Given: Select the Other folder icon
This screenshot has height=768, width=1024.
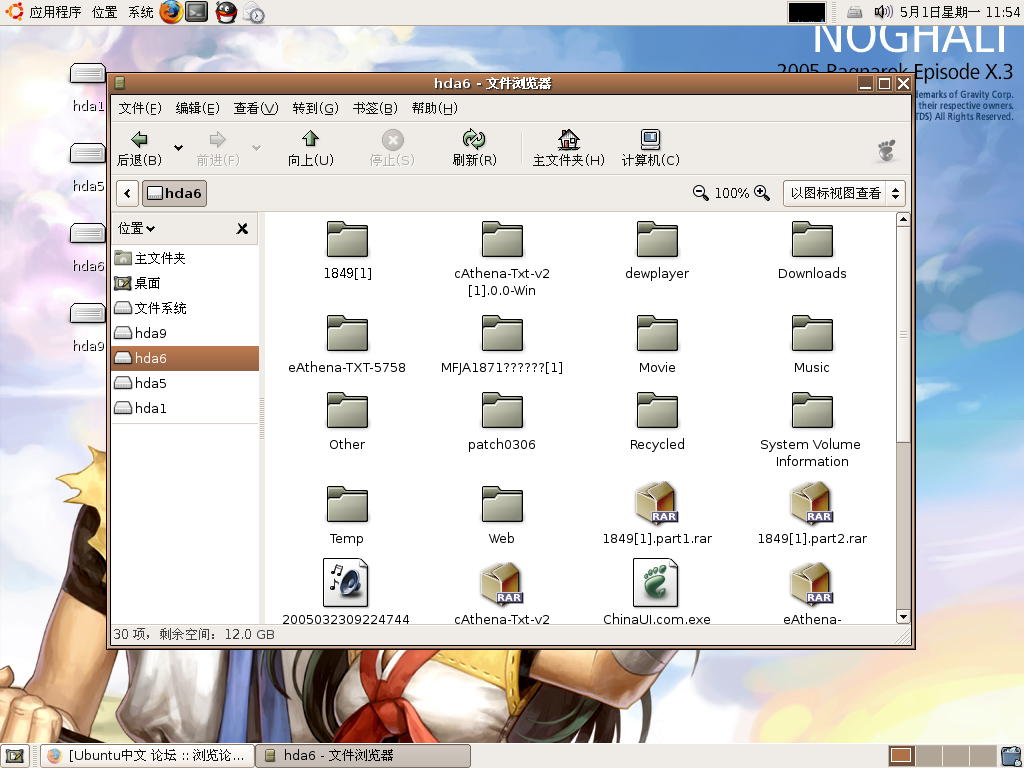Looking at the screenshot, I should point(347,411).
